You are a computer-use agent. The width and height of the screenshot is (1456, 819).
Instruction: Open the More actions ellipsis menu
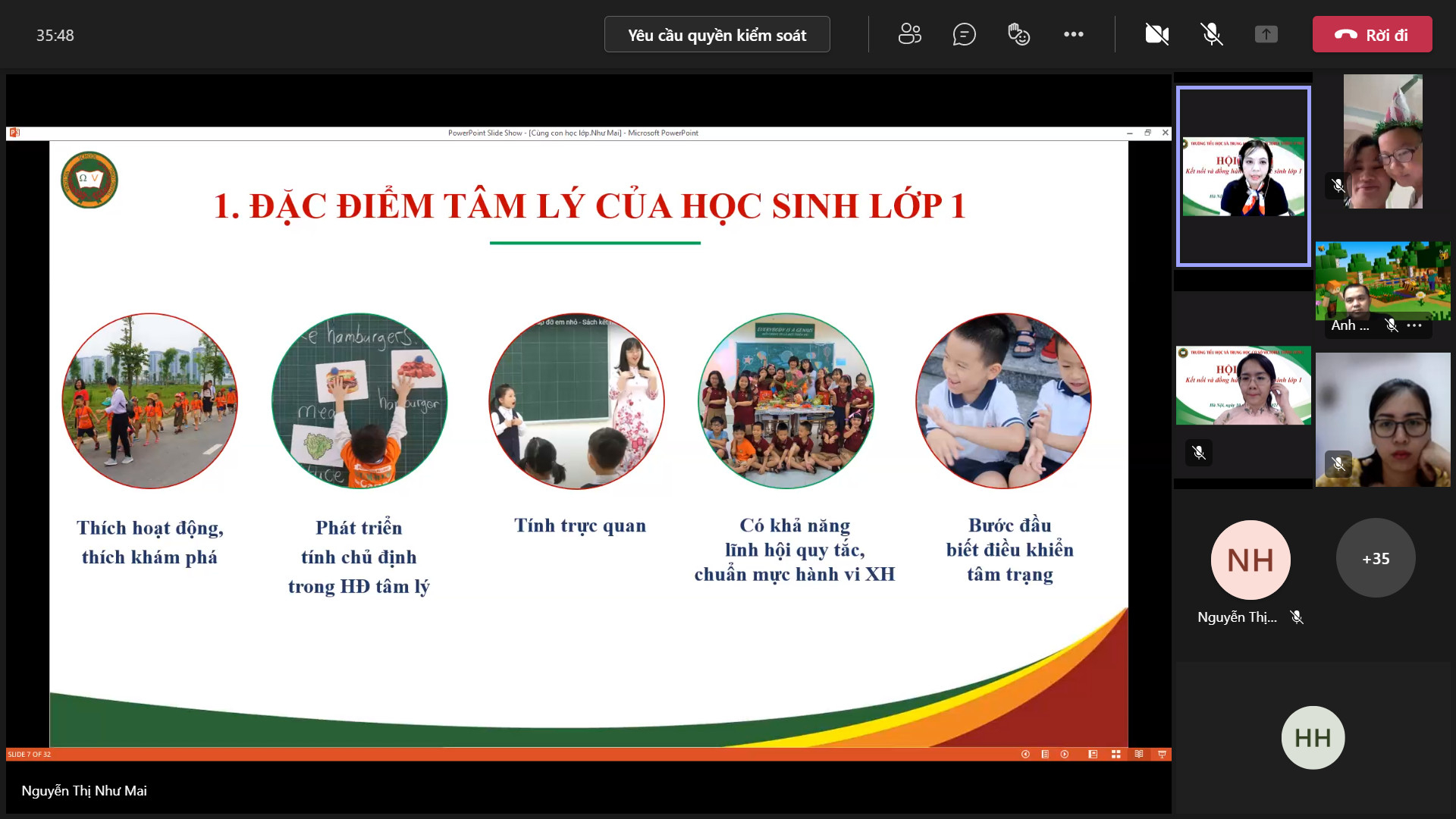pyautogui.click(x=1073, y=34)
